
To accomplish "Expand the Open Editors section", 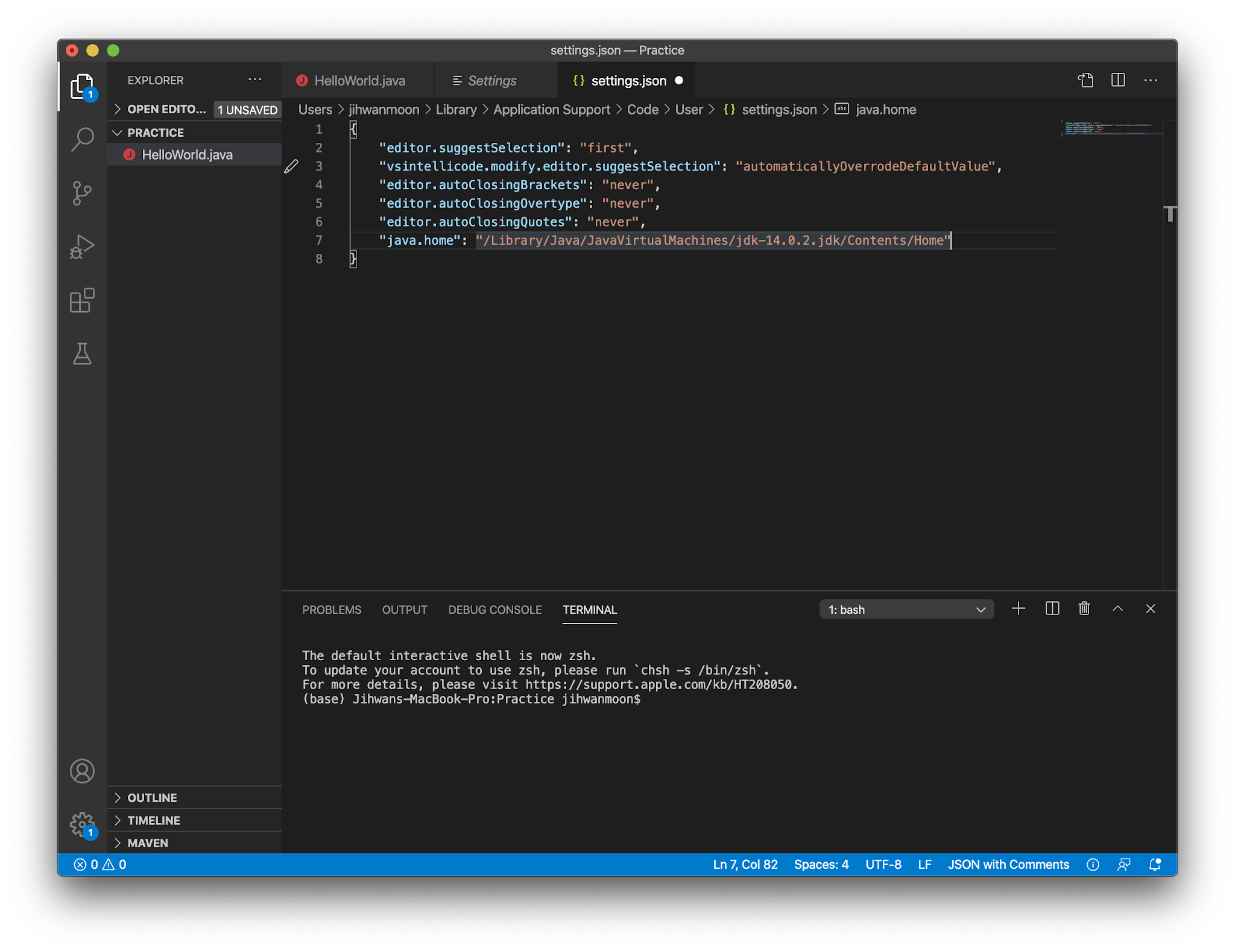I will pos(166,109).
